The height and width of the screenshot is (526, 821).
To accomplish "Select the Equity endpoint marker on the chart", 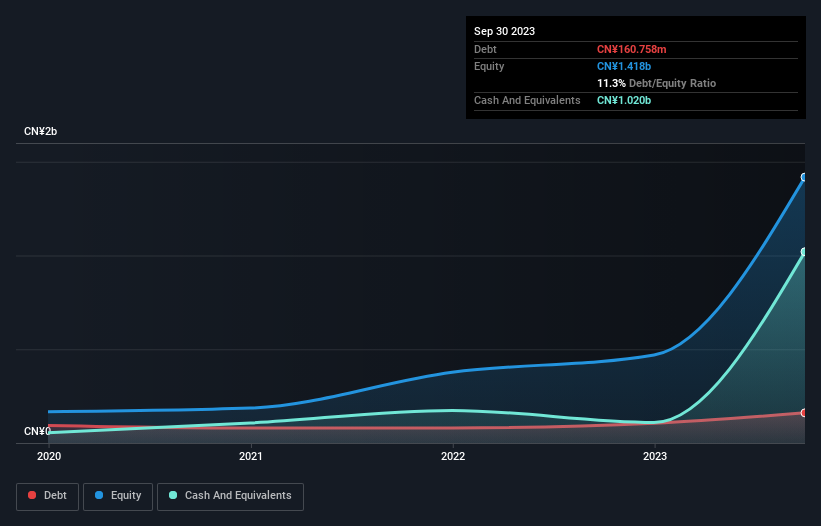I will tap(804, 177).
